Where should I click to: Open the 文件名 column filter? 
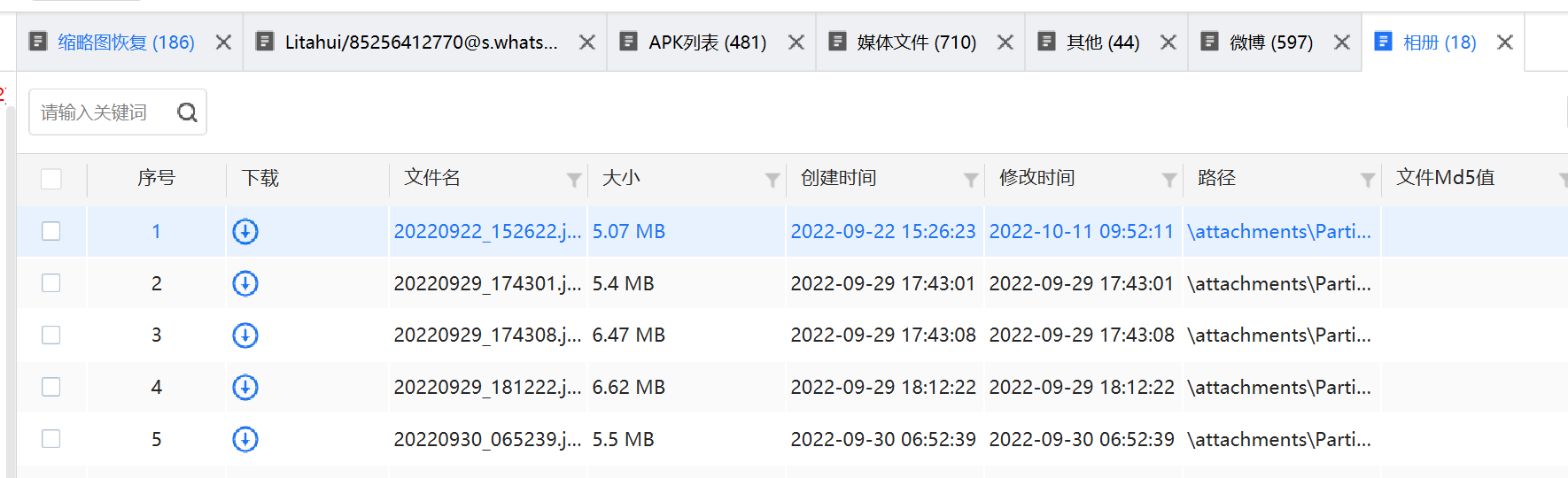[x=574, y=180]
